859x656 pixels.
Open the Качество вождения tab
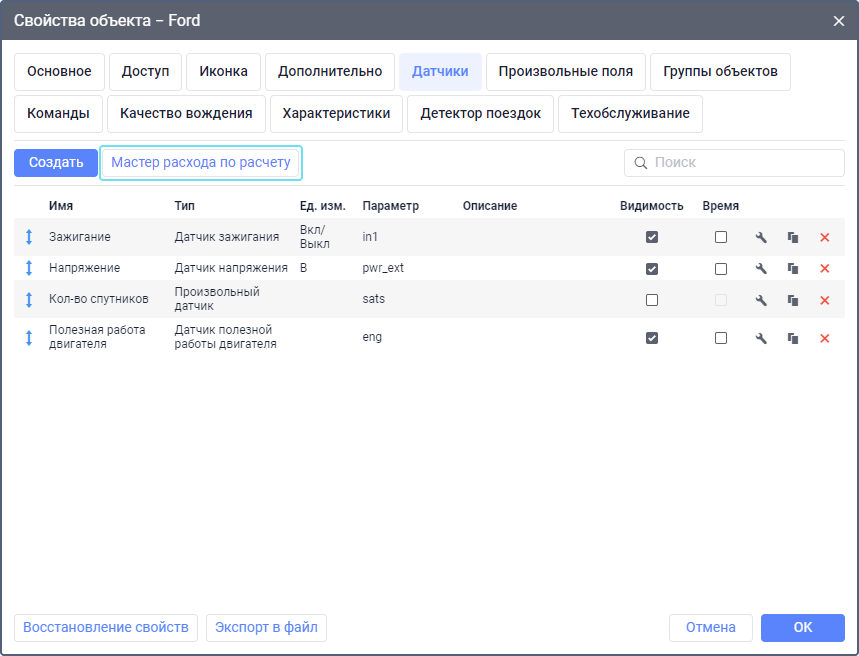[x=186, y=114]
